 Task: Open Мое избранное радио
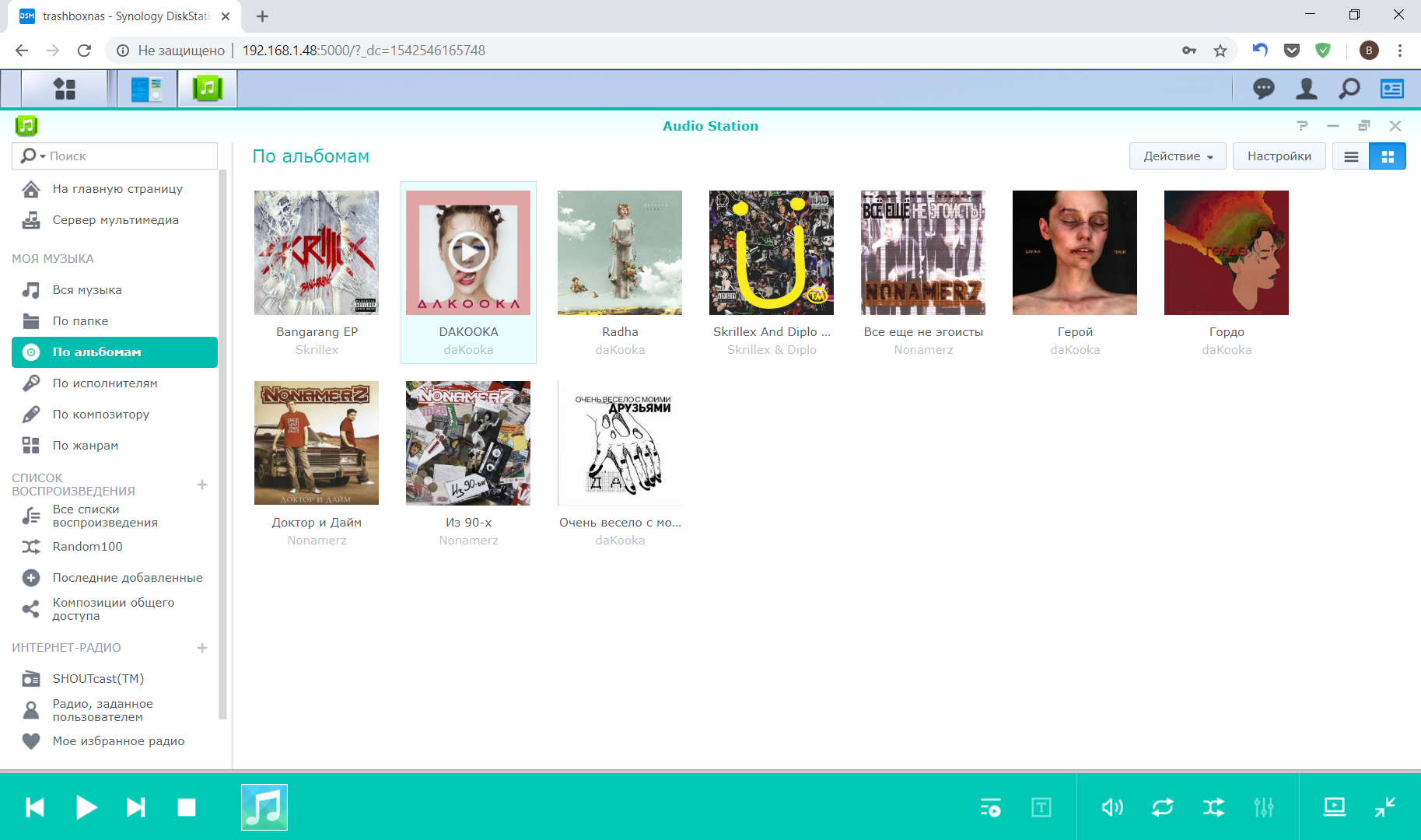pyautogui.click(x=115, y=741)
